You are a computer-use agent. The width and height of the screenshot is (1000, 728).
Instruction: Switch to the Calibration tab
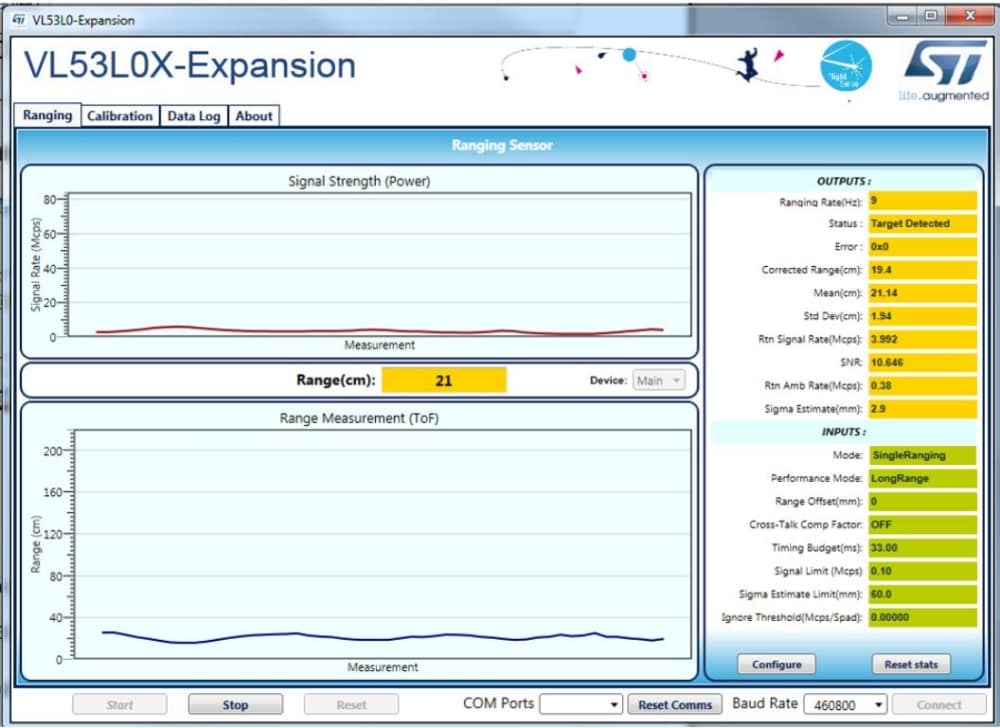coord(119,116)
